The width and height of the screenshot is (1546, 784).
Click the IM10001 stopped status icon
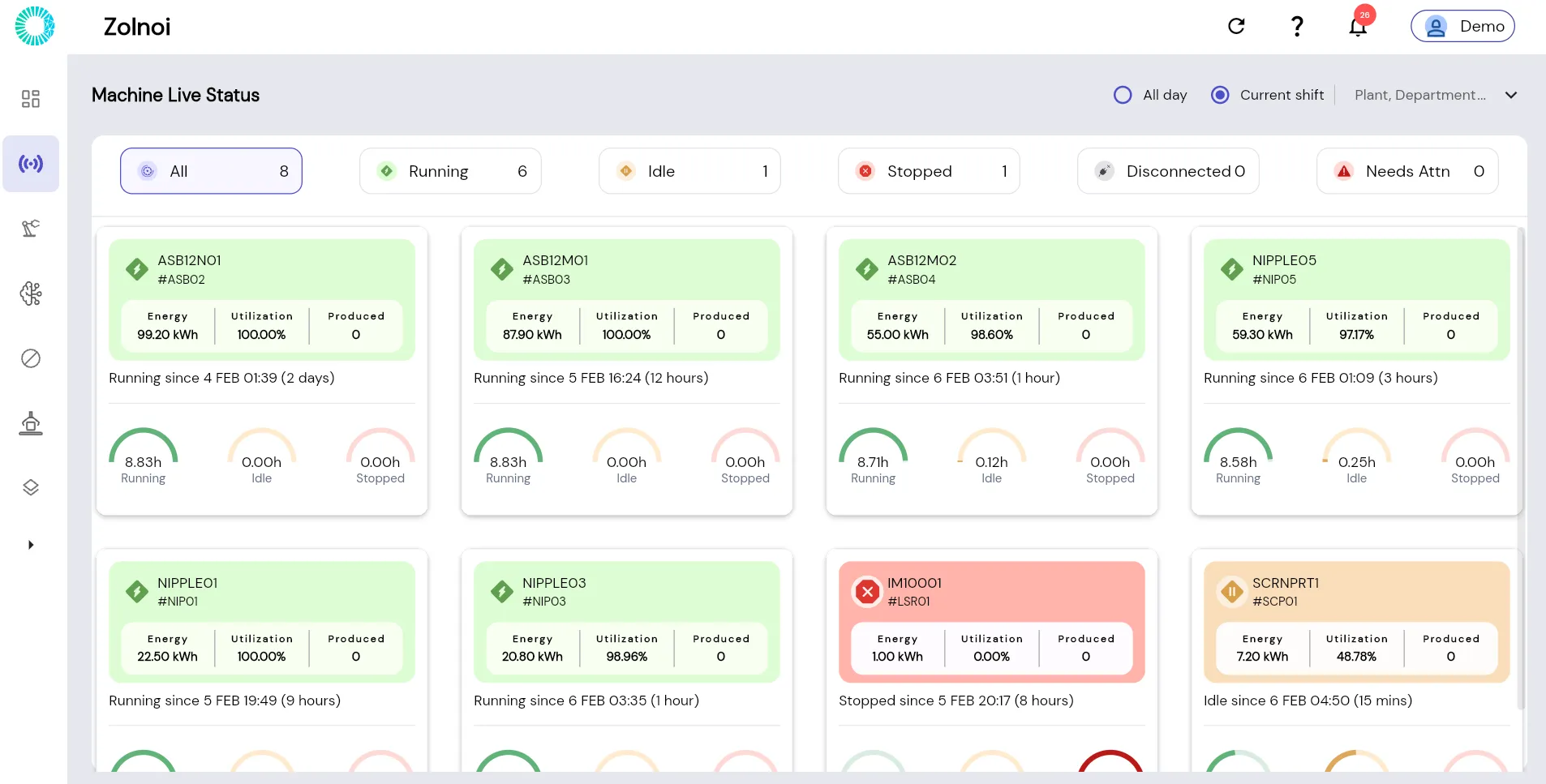pos(867,592)
